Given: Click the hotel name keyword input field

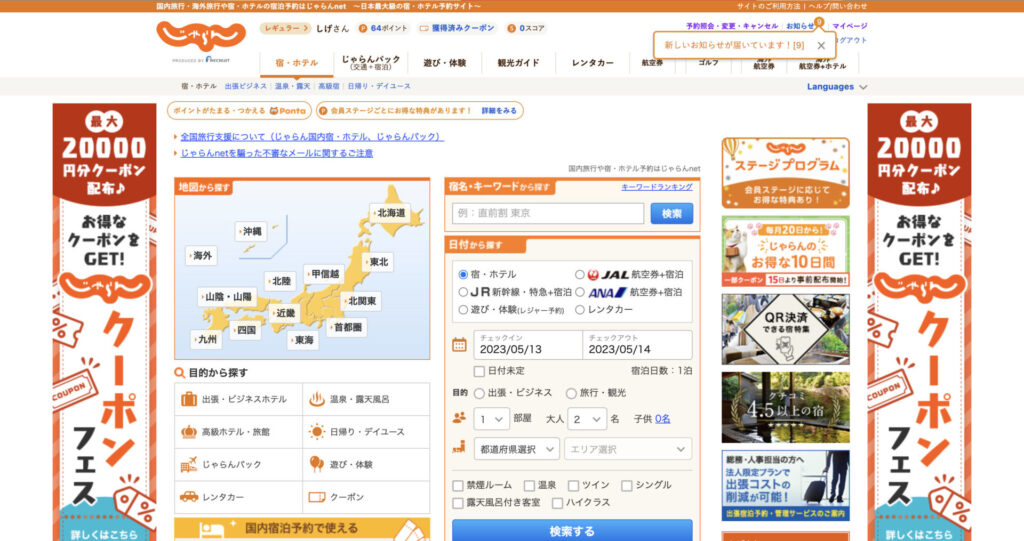Looking at the screenshot, I should click(548, 214).
